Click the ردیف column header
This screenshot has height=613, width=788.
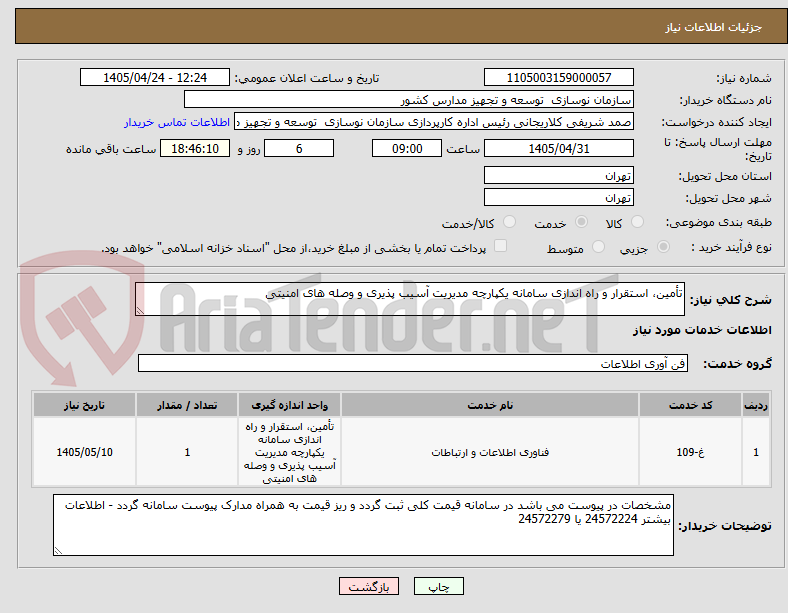[x=756, y=405]
